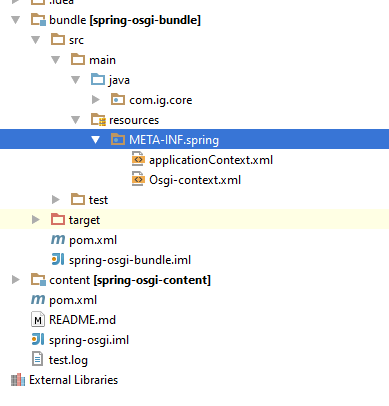Click the spring-osgi-bundle.iml file icon
Image resolution: width=389 pixels, height=406 pixels.
point(58,259)
